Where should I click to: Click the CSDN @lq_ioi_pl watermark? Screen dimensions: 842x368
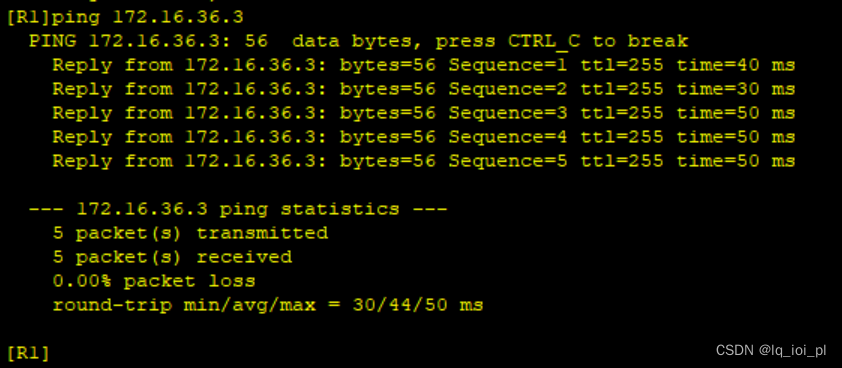771,350
